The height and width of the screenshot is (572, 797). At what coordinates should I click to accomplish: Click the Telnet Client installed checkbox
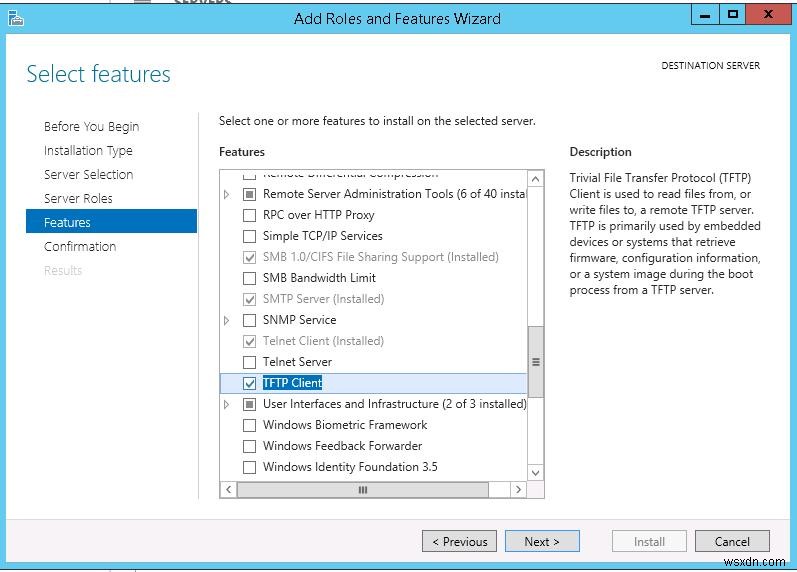(249, 341)
